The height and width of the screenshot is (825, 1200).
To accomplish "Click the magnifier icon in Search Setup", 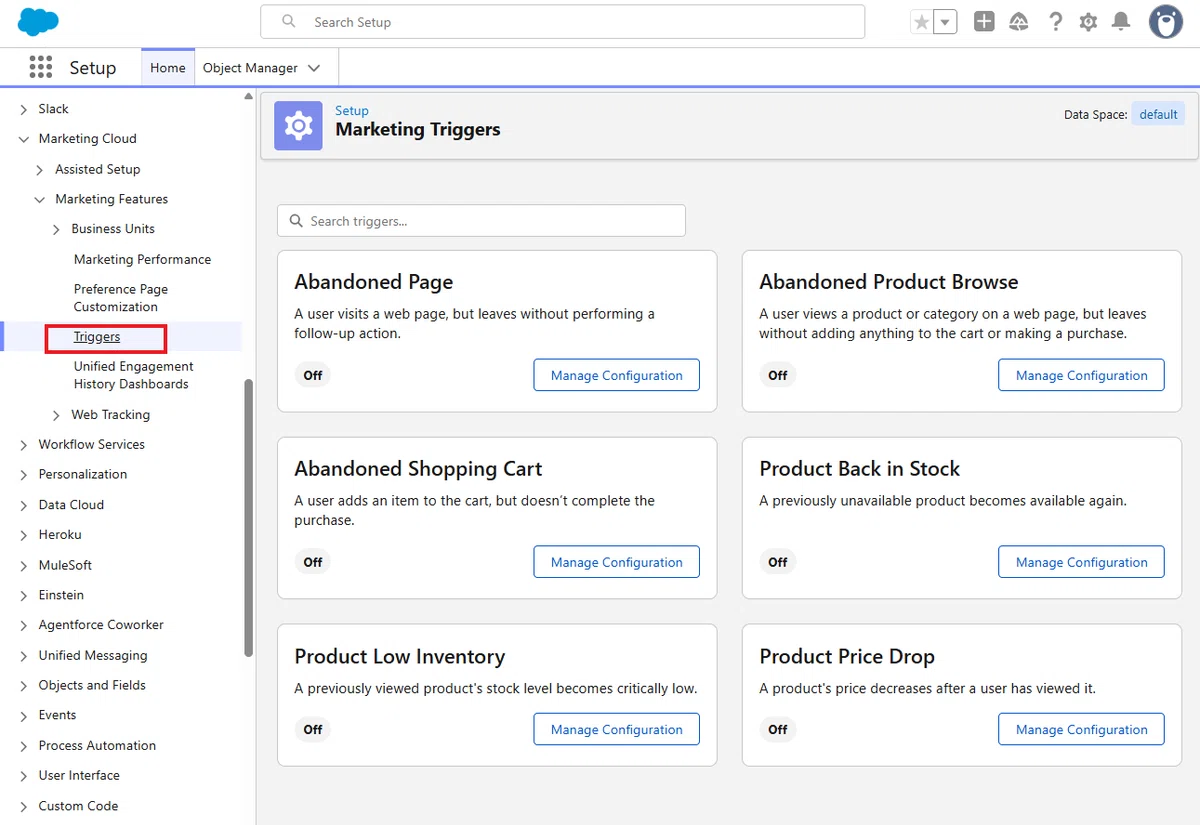I will coord(289,21).
